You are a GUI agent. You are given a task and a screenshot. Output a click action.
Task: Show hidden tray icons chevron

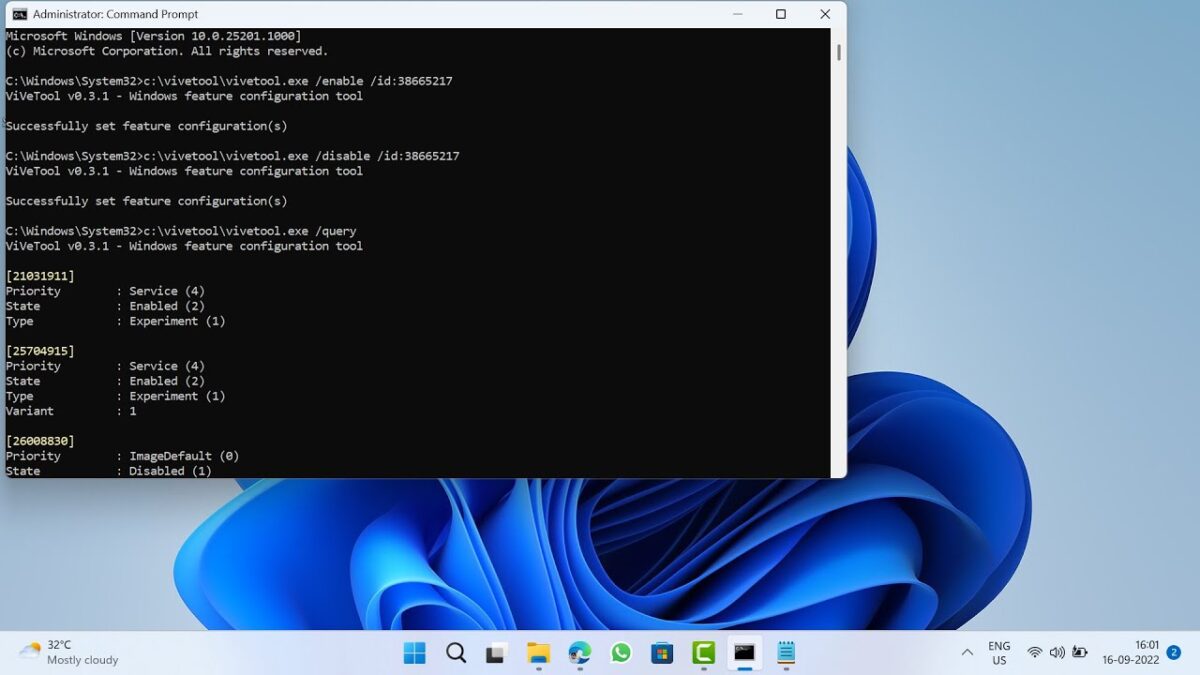coord(967,653)
